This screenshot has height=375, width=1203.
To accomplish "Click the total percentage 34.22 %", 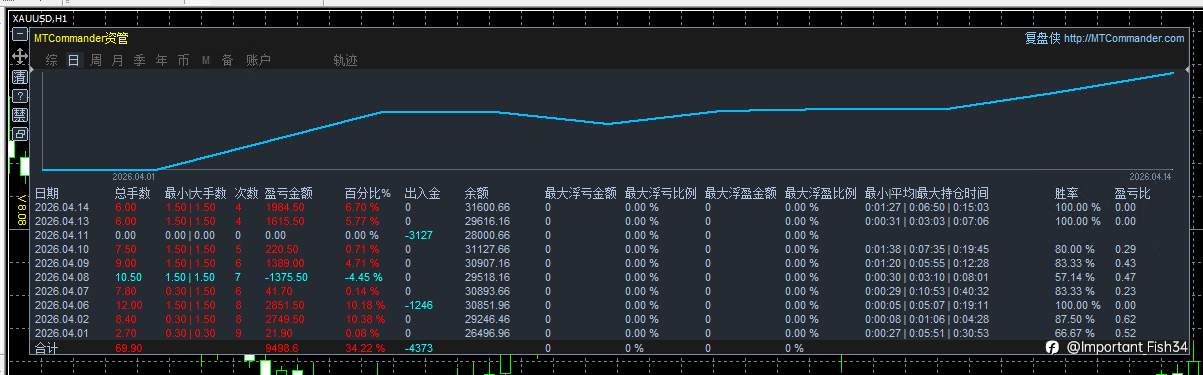I will tap(364, 348).
